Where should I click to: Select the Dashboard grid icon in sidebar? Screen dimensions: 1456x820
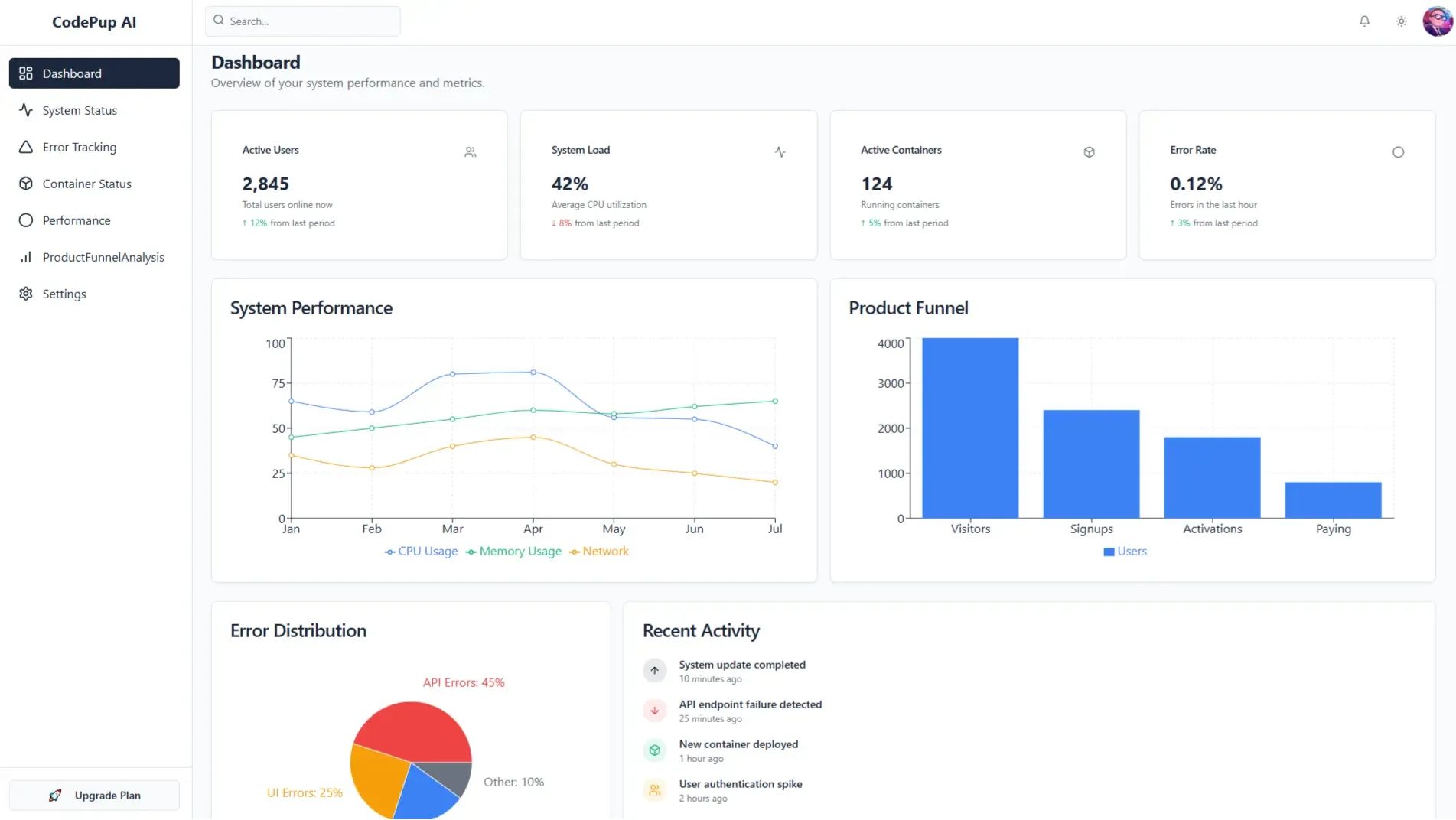[25, 73]
